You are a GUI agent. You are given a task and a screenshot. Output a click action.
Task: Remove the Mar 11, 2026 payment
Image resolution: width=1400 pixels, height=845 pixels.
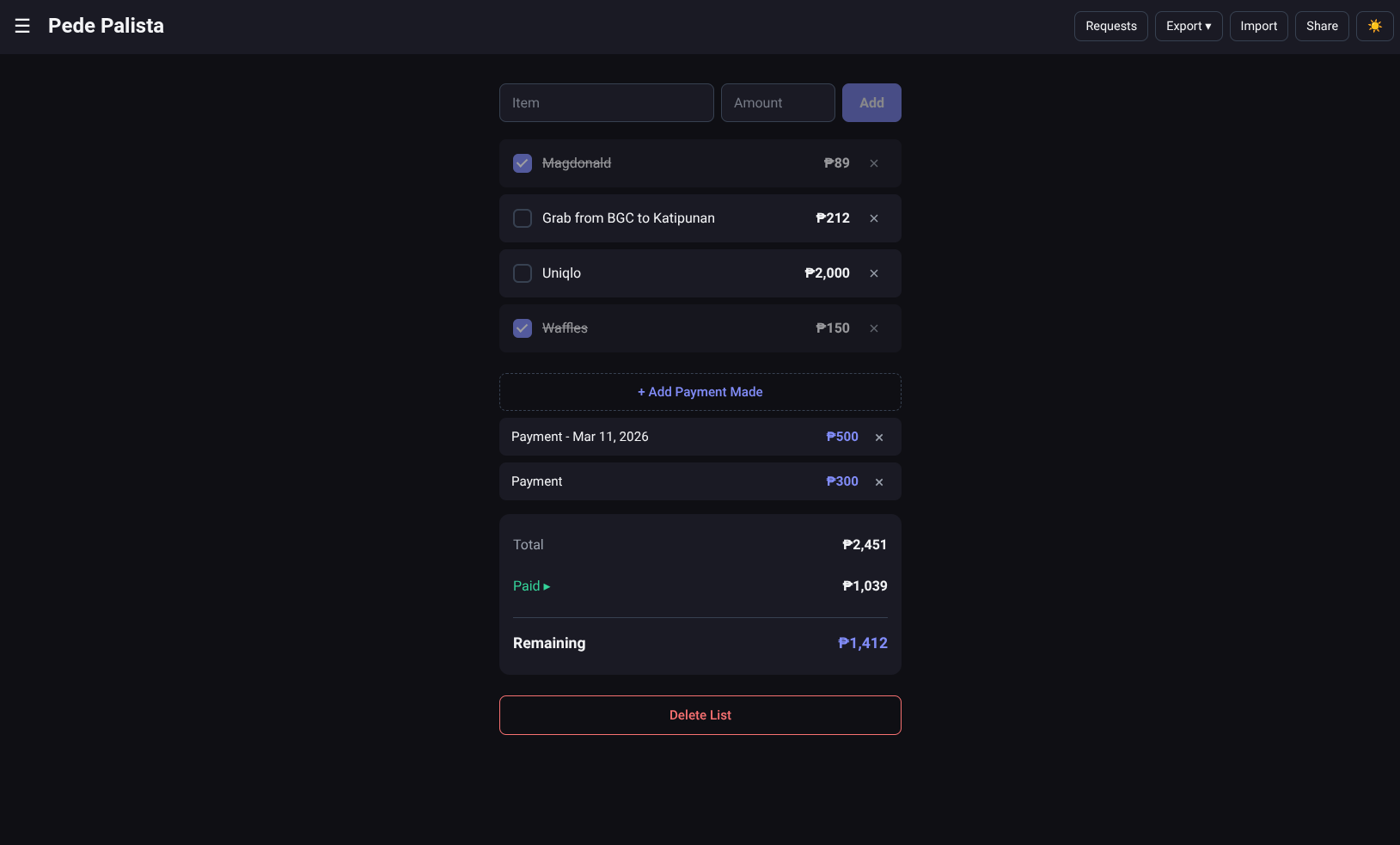[x=879, y=438]
